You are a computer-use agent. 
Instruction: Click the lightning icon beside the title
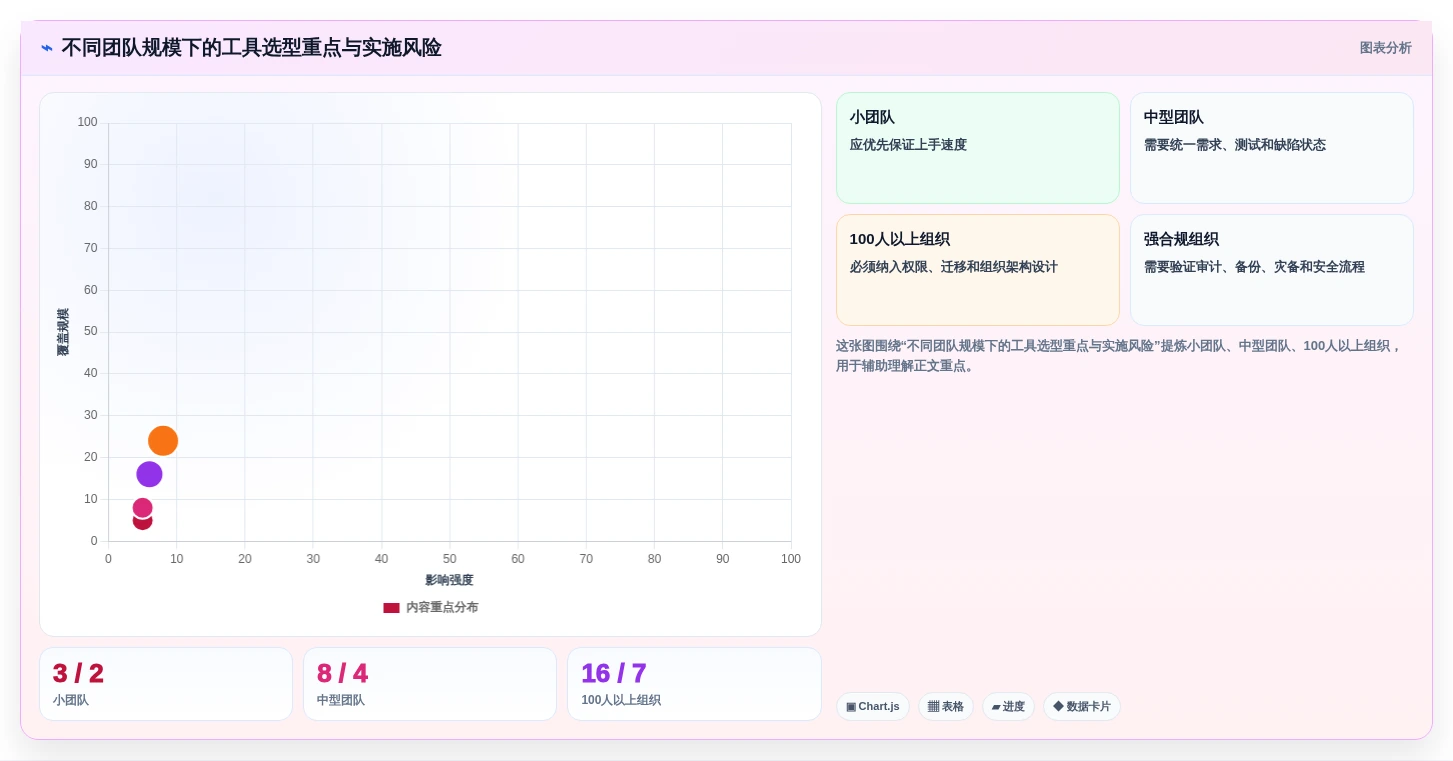pos(47,48)
